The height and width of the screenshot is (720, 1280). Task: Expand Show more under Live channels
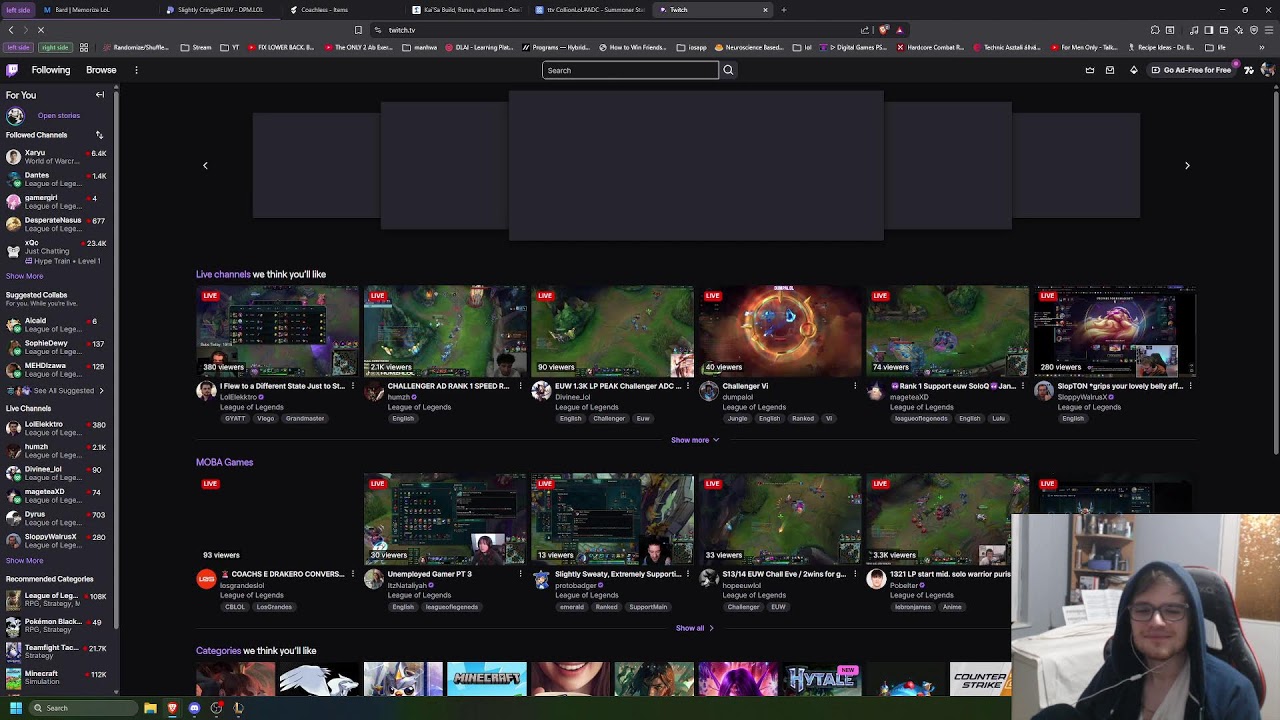[695, 440]
